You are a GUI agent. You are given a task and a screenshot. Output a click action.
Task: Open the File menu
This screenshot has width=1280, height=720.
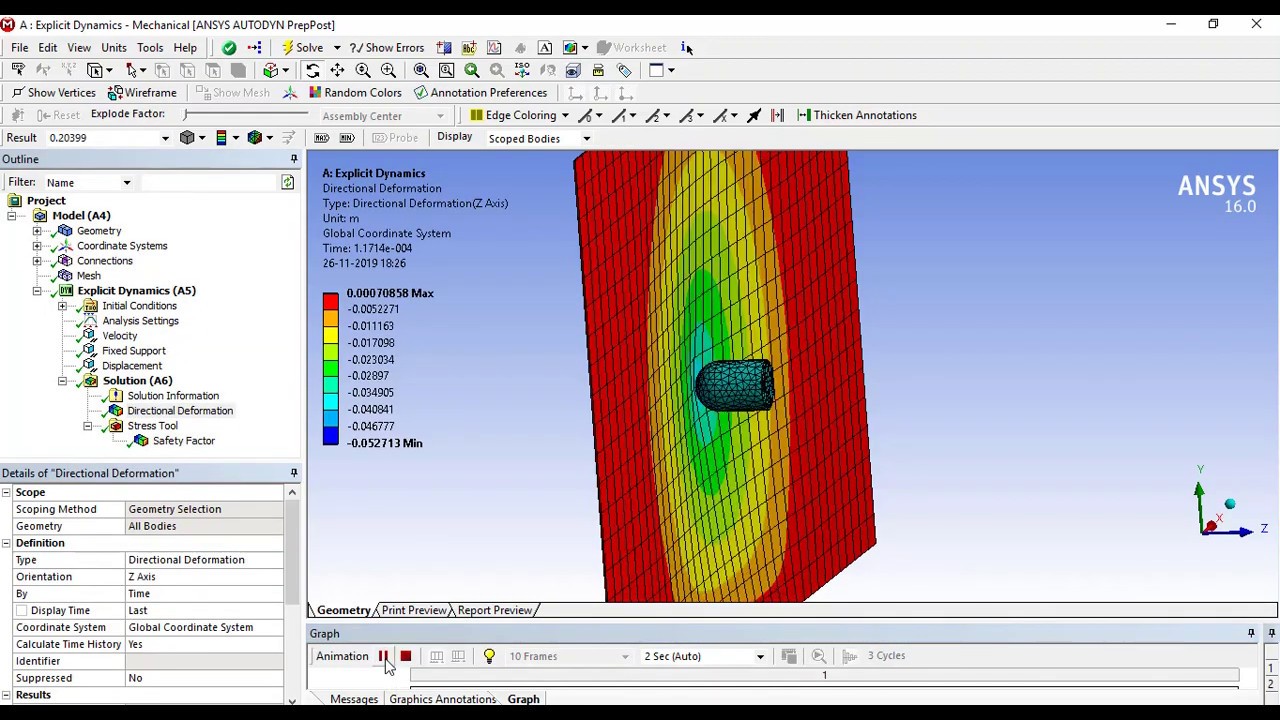coord(20,47)
